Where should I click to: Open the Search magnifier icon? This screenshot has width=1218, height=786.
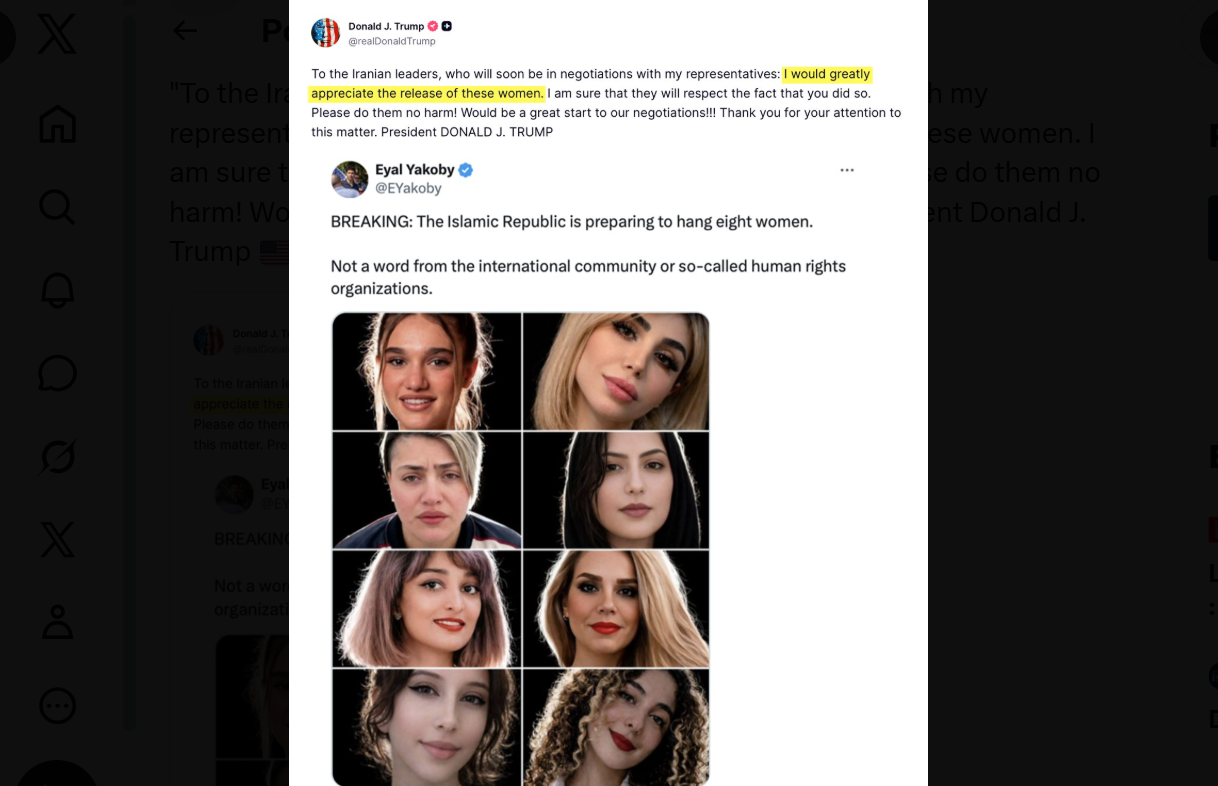coord(57,208)
